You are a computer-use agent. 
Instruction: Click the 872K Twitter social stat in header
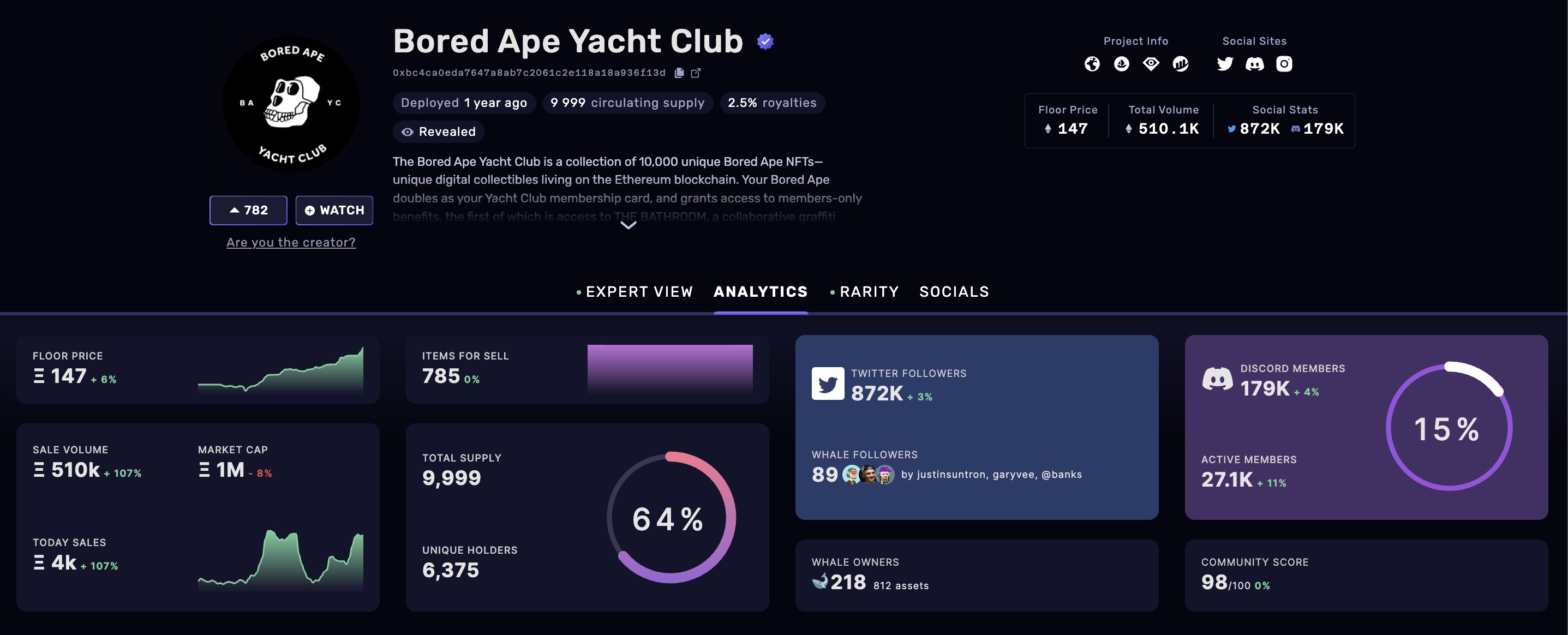coord(1254,128)
